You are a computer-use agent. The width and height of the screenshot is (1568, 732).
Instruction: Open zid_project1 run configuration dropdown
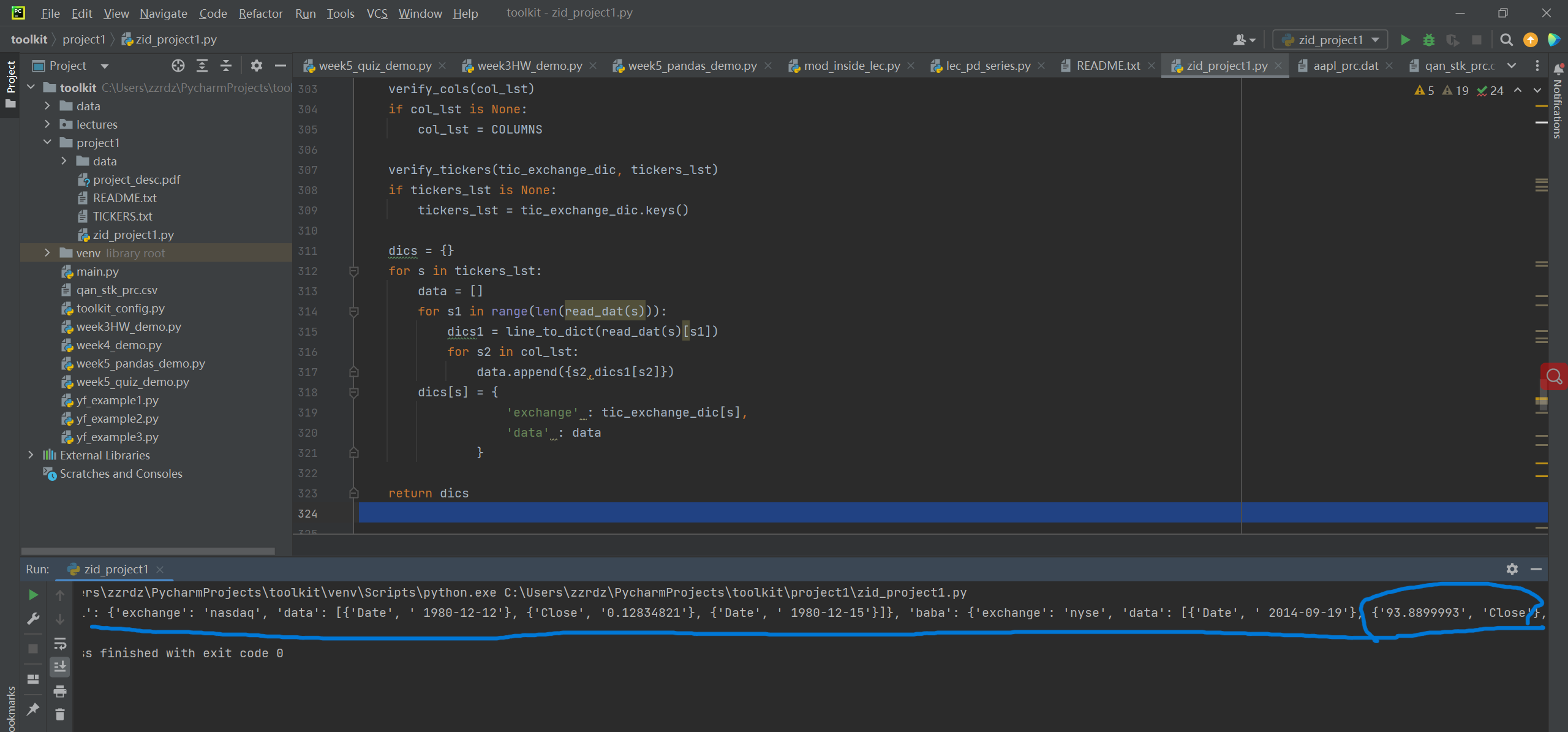coord(1330,40)
